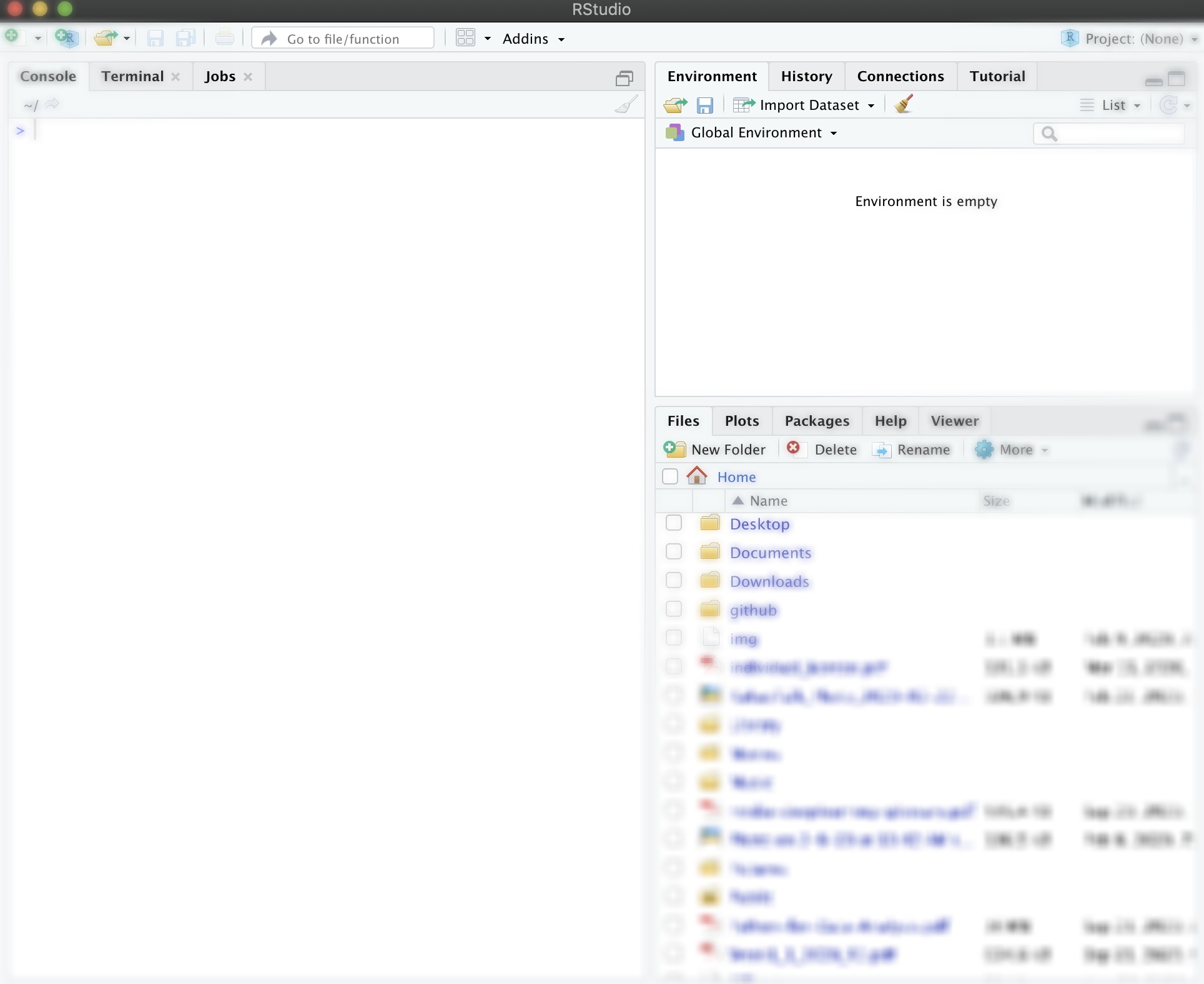The image size is (1204, 984).
Task: Click the console pane maximize icon
Action: [624, 78]
